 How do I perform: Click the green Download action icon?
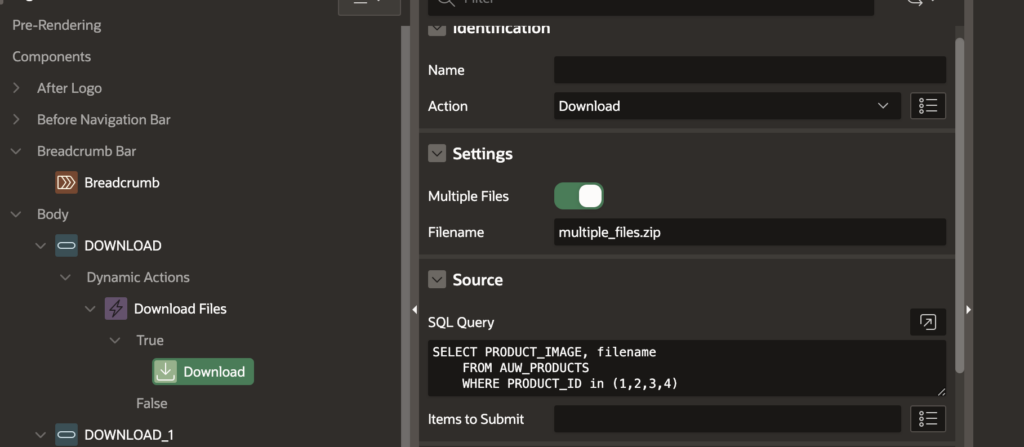click(x=165, y=372)
